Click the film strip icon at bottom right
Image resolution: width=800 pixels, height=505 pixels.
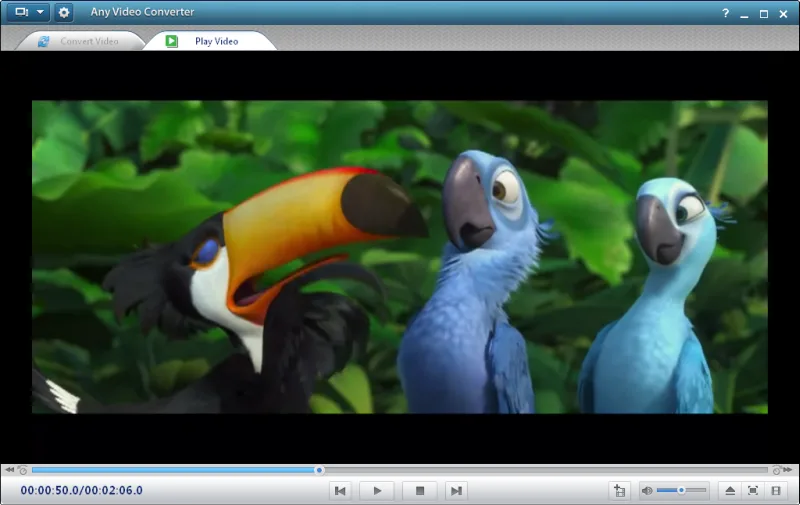tap(776, 491)
